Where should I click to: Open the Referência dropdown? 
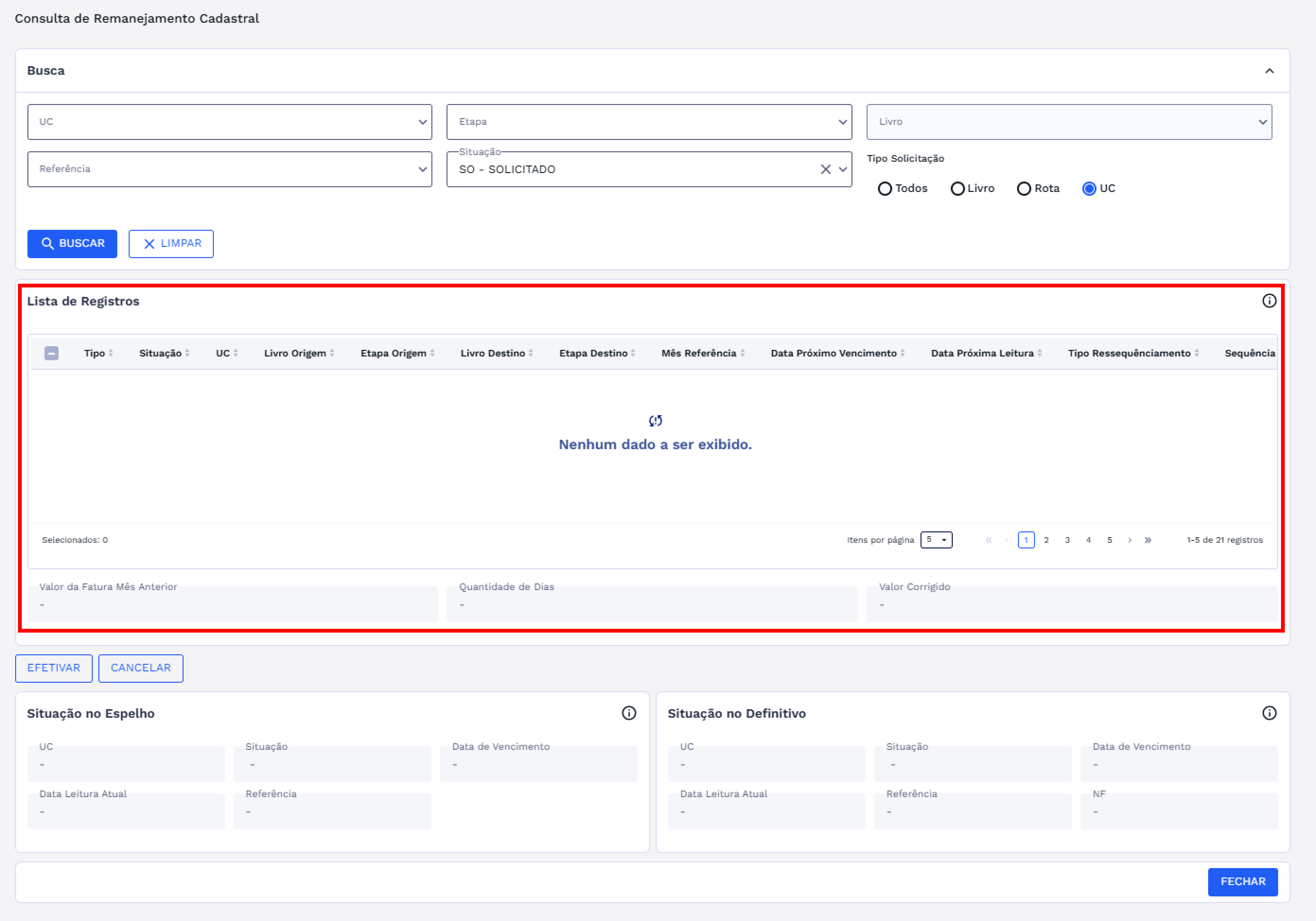coord(229,169)
